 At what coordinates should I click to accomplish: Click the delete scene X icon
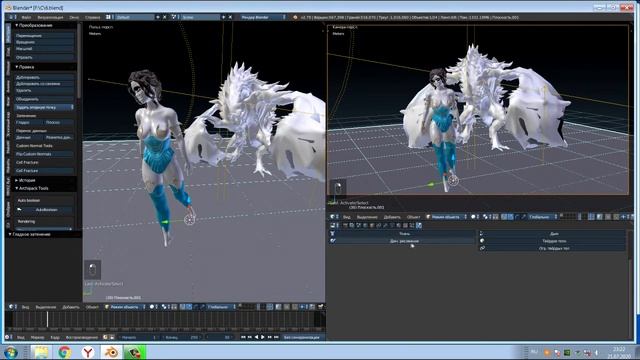click(230, 17)
